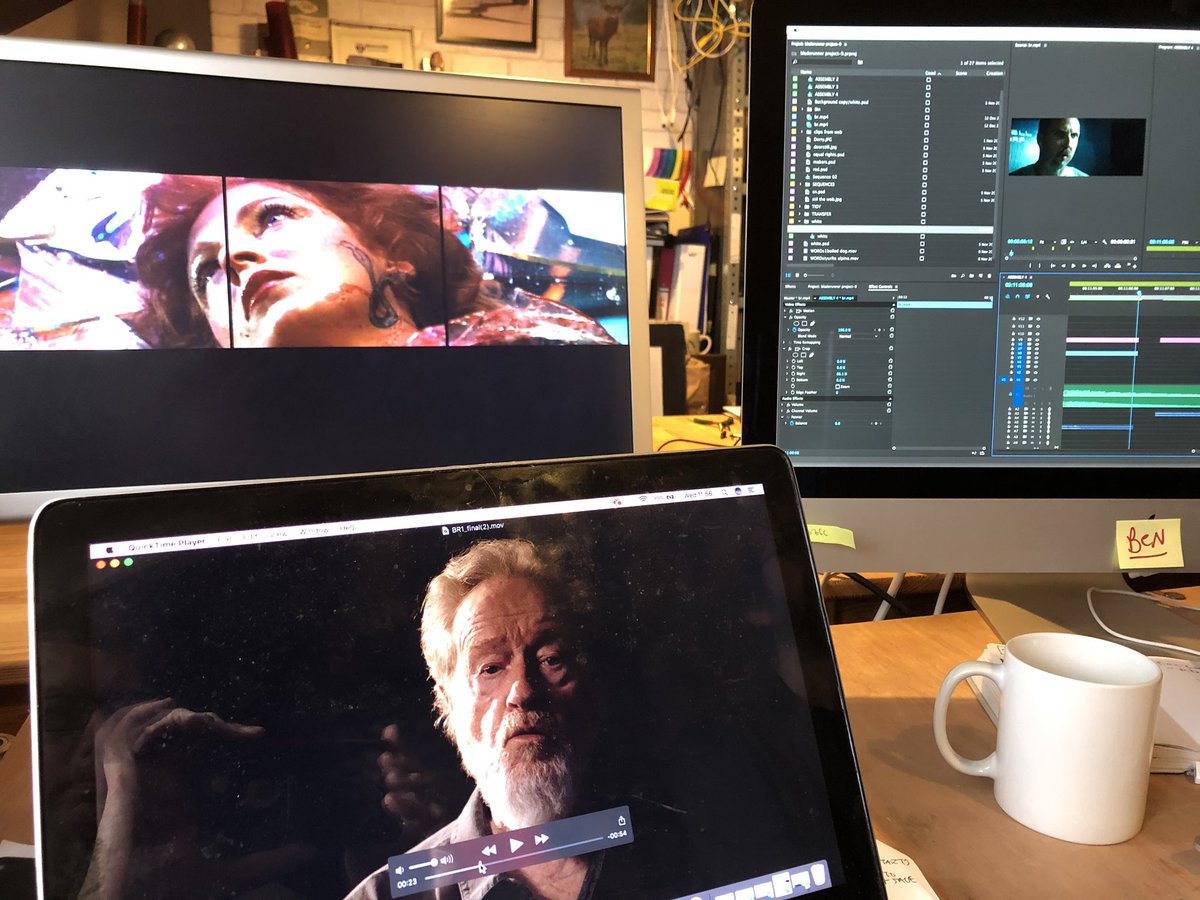Expand the TIDY folder

coord(799,207)
